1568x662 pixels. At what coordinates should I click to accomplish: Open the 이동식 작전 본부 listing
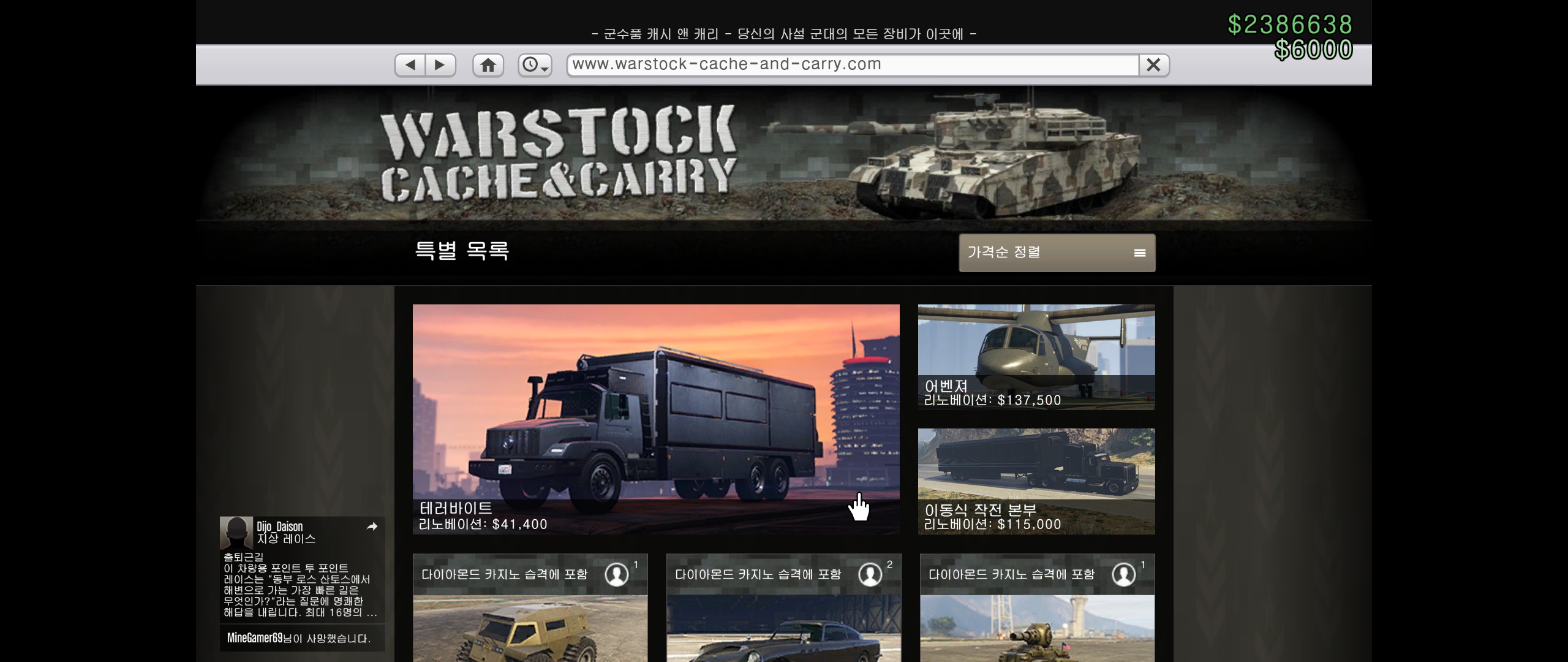tap(1036, 481)
